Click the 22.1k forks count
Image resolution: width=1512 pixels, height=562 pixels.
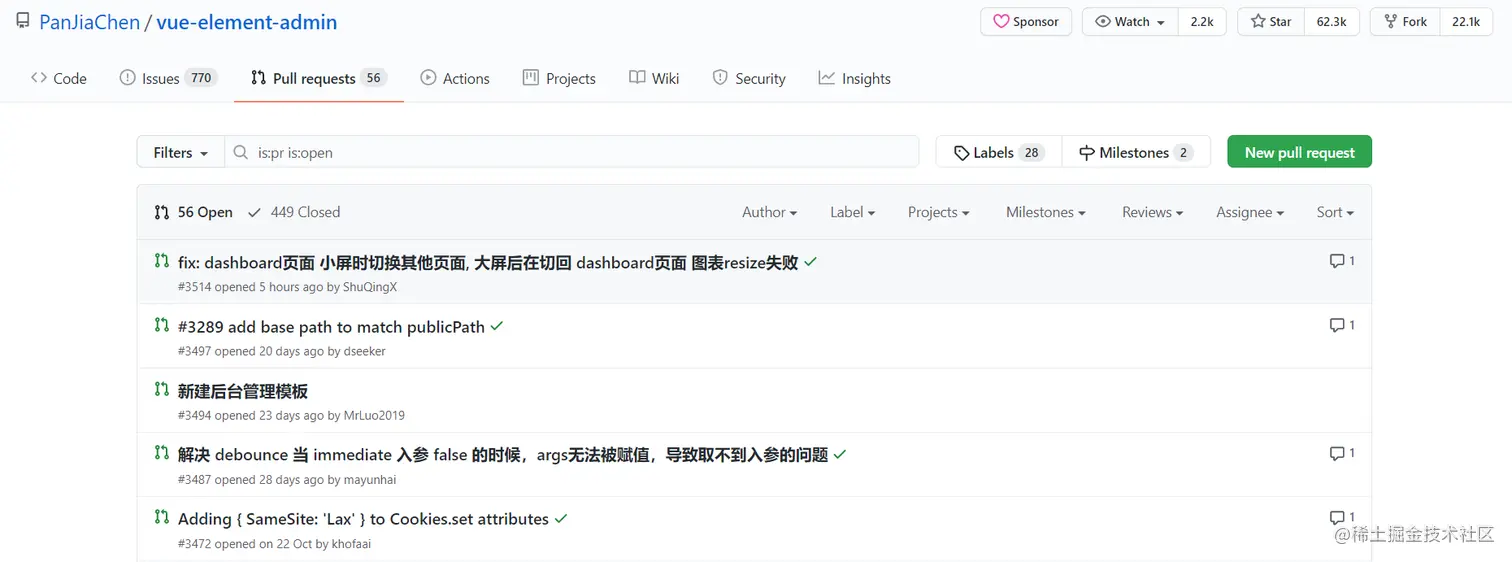click(1466, 22)
